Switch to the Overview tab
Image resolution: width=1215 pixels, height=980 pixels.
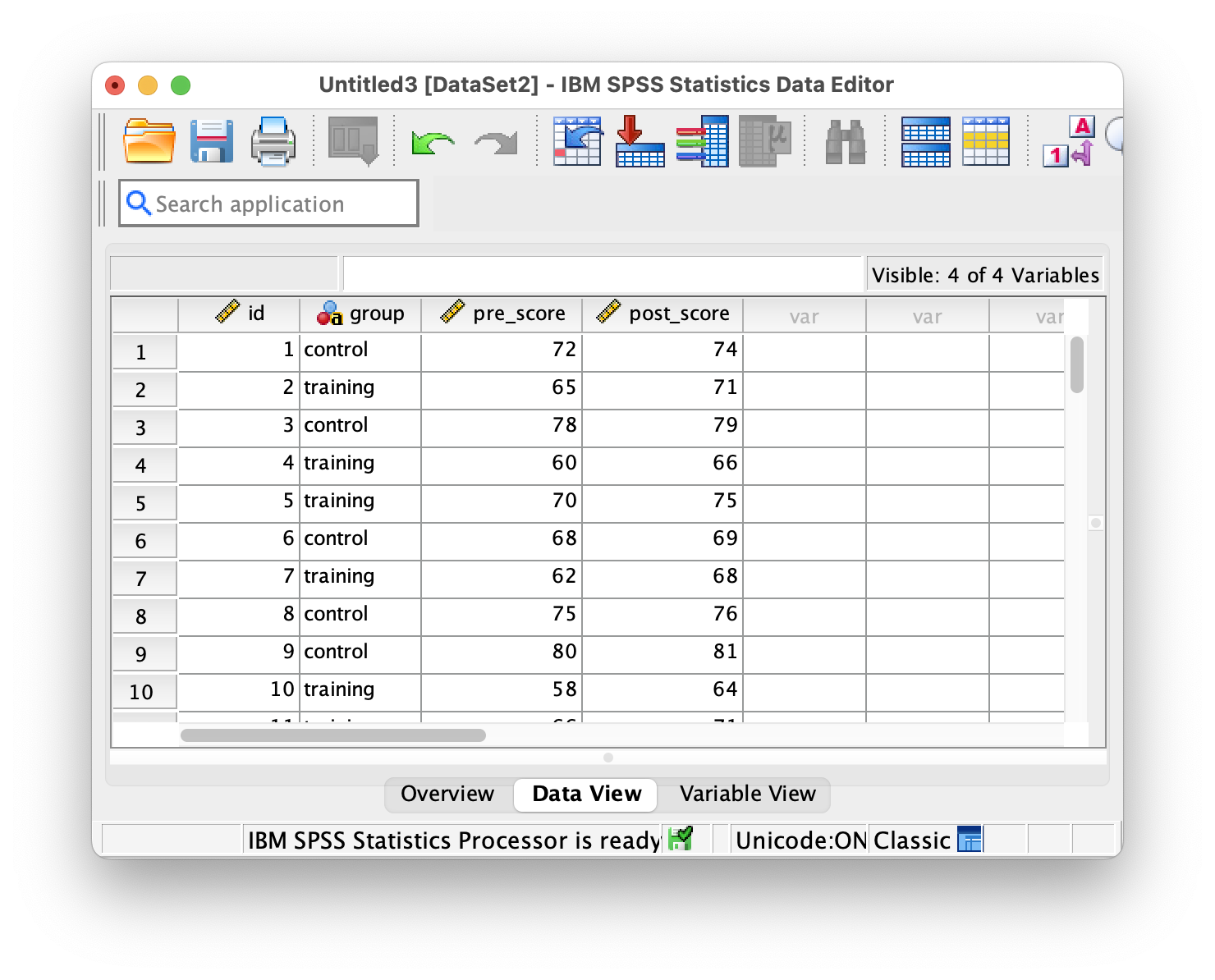pos(447,794)
